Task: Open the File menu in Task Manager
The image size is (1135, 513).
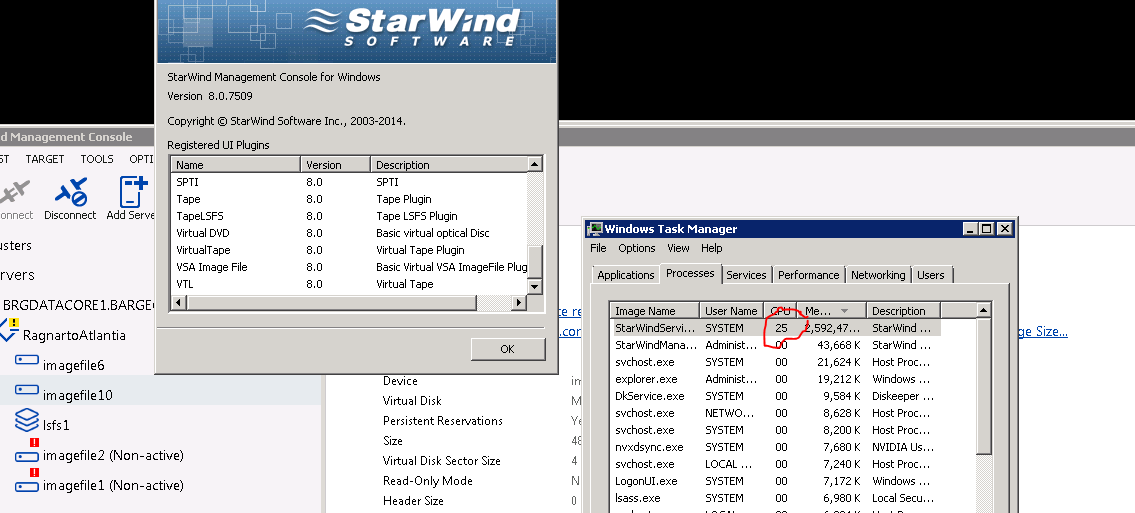Action: tap(598, 248)
